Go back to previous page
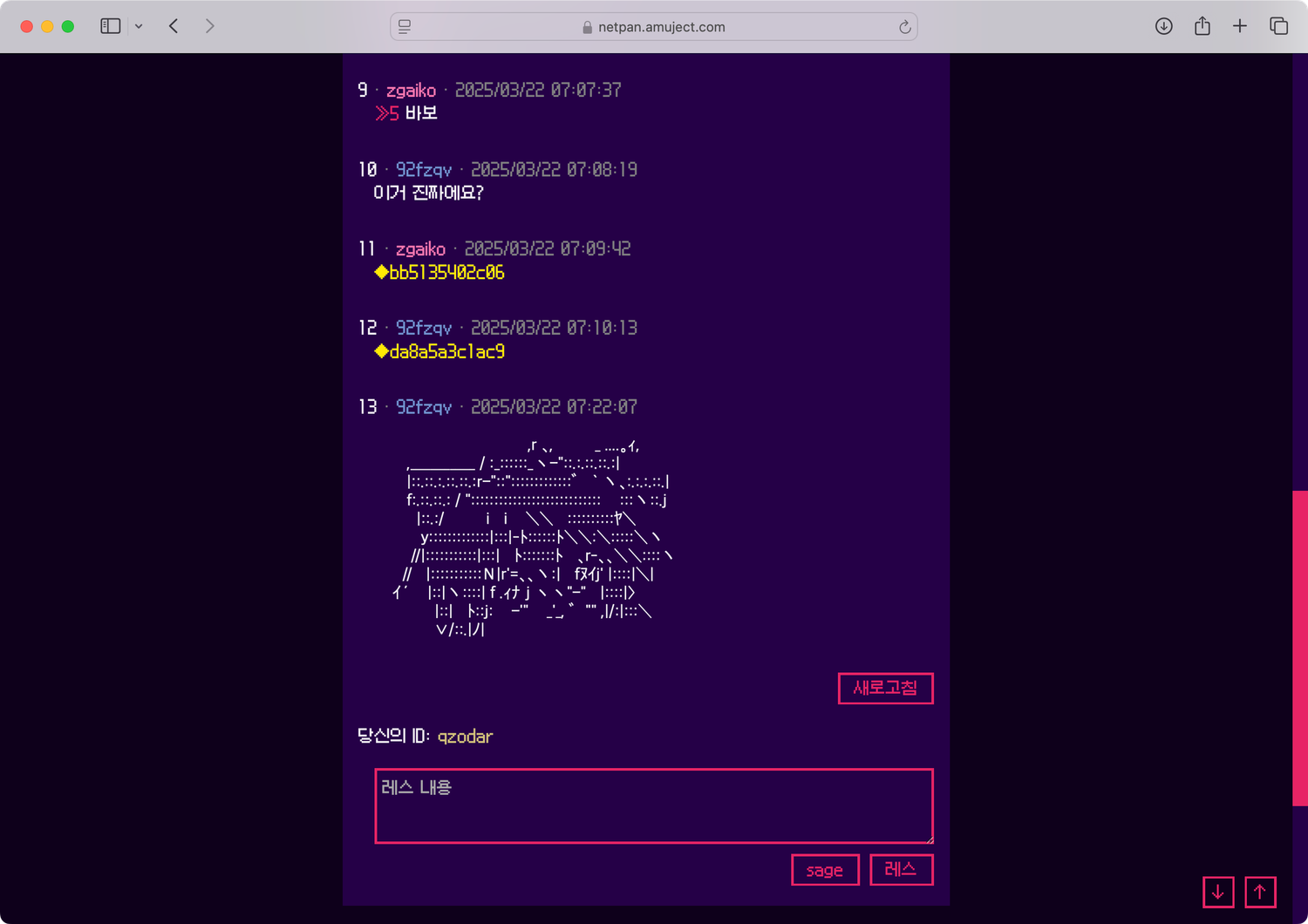Screen dimensions: 1308x924 pos(174,26)
